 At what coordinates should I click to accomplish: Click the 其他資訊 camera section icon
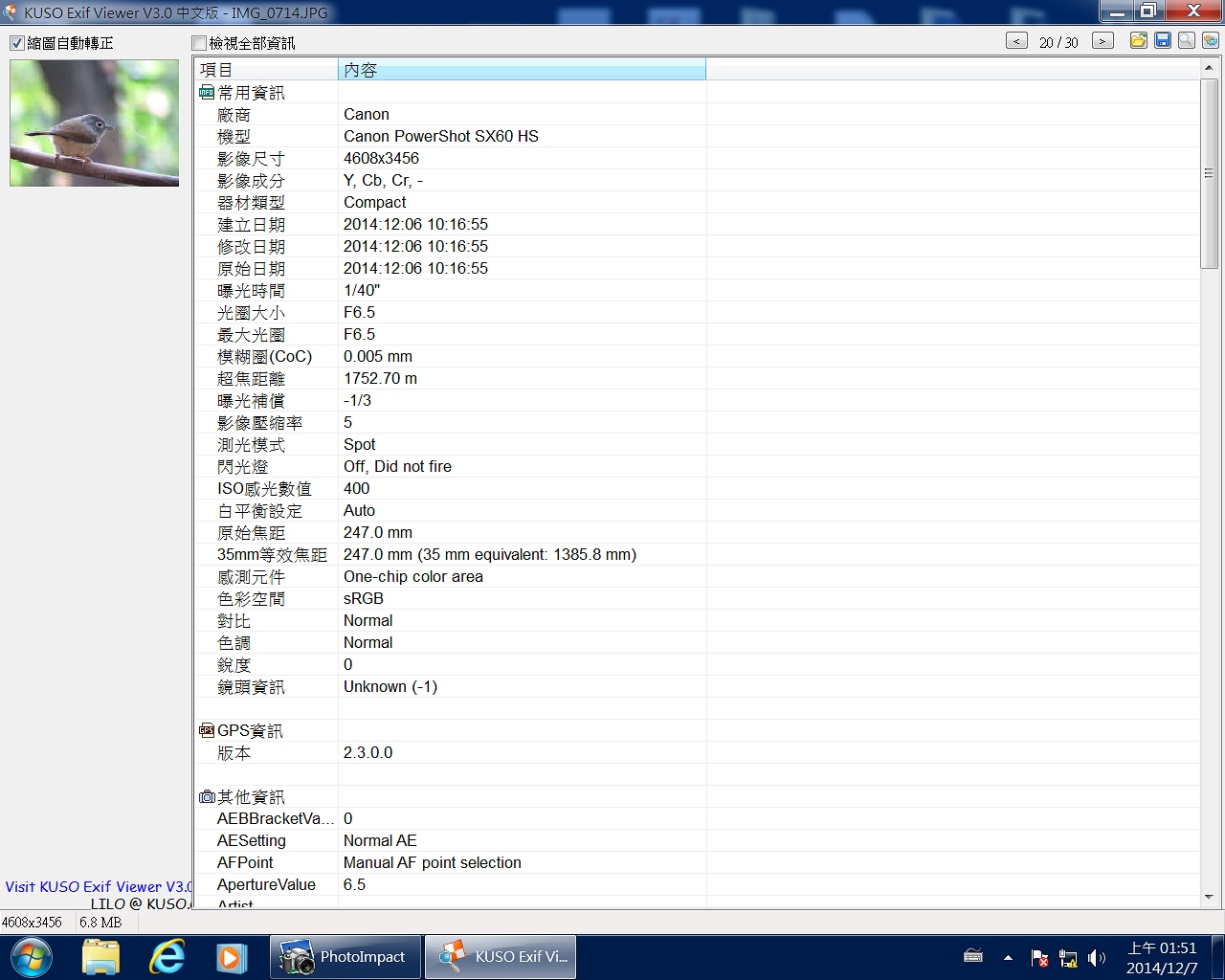pyautogui.click(x=207, y=796)
